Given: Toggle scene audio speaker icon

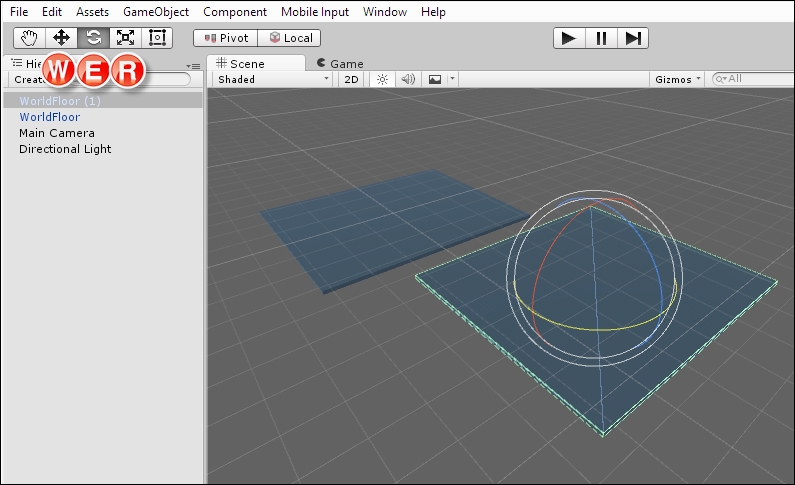Looking at the screenshot, I should pos(408,79).
